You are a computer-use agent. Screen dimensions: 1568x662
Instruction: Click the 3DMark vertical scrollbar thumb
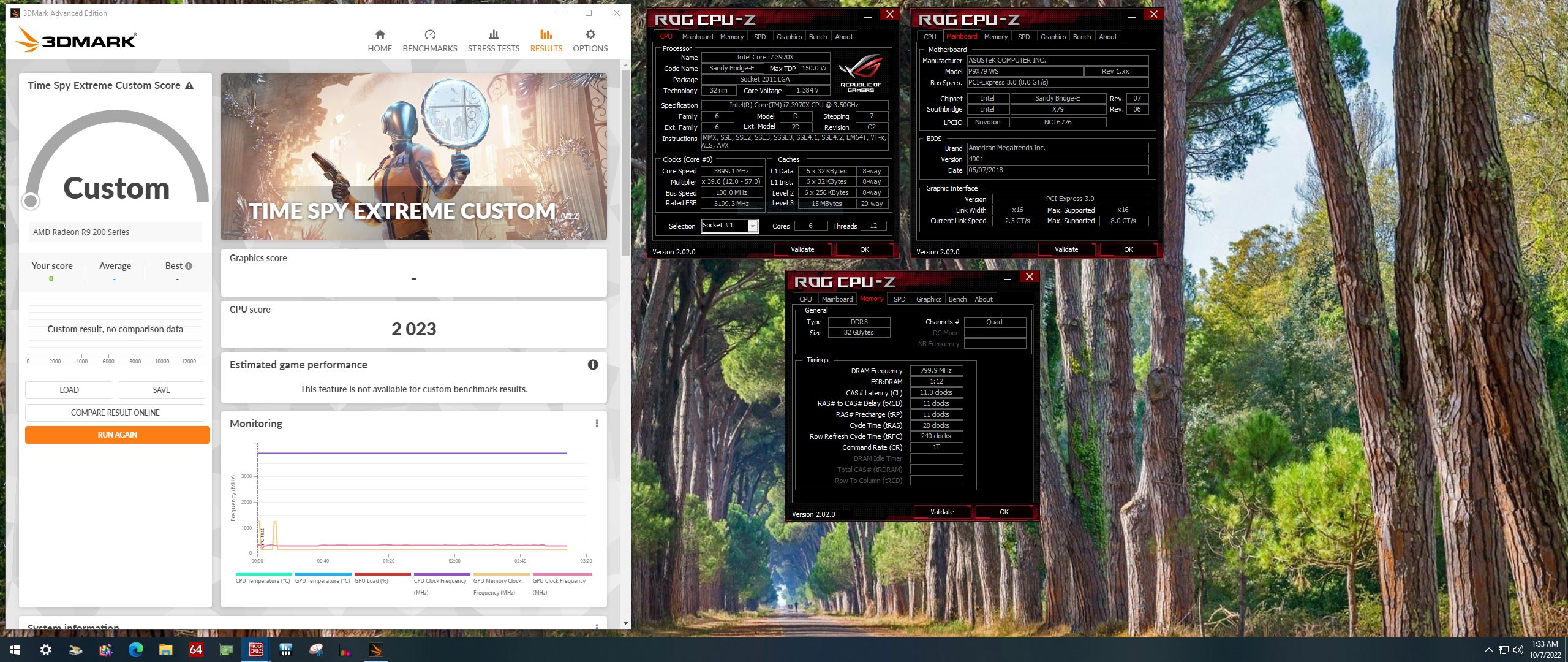tap(625, 162)
